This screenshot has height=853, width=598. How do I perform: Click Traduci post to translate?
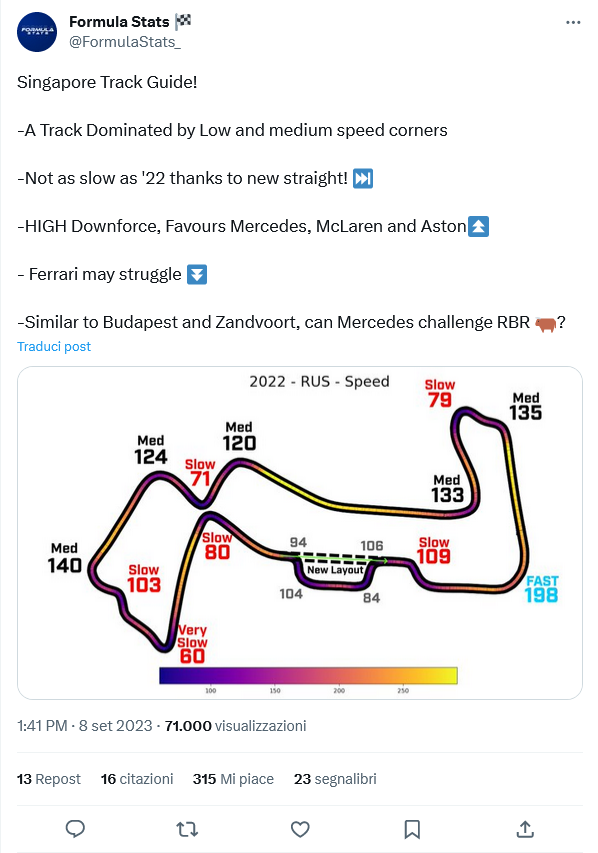[54, 347]
